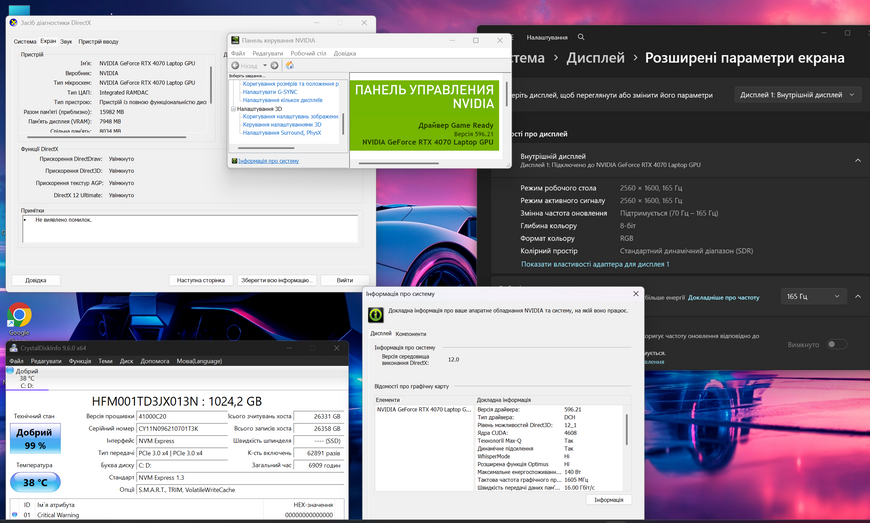The height and width of the screenshot is (523, 870).
Task: Select NVIDIA GeForce RTX 4070 Laptop G... list item
Action: [x=424, y=409]
